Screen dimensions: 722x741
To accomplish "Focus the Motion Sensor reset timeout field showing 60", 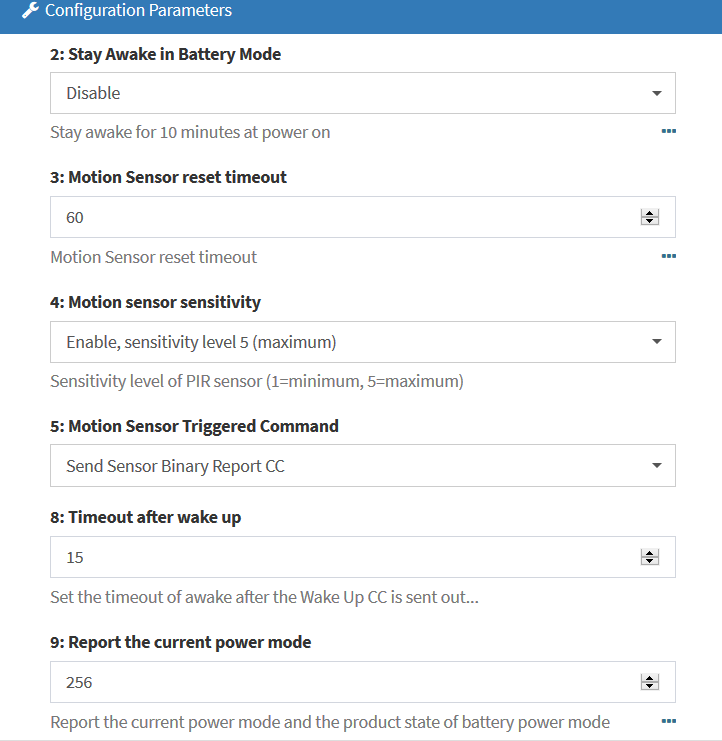I will click(340, 217).
